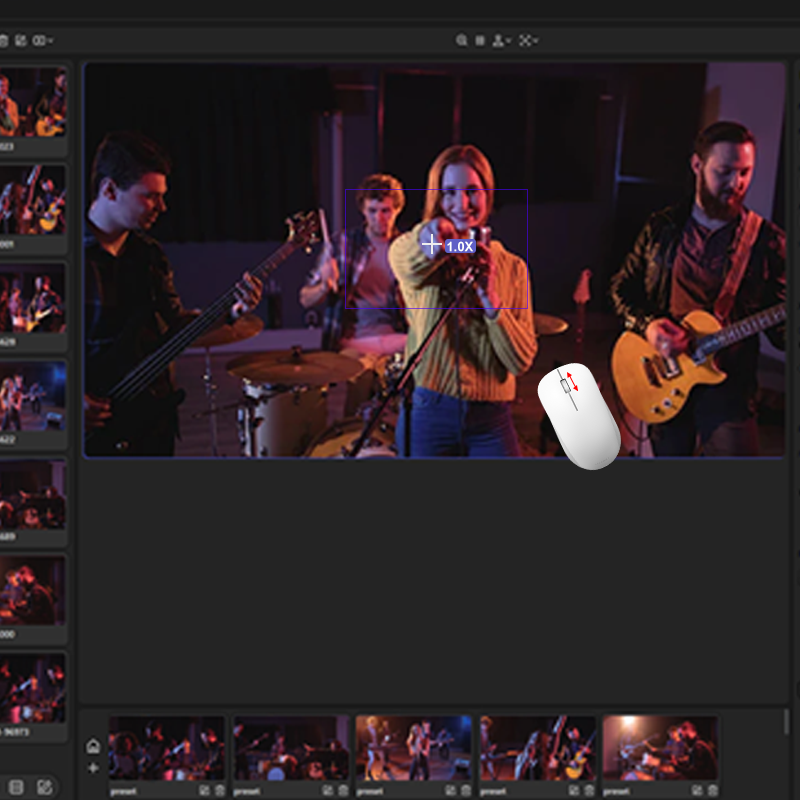Select the second preset thumbnail with drummer

tap(291, 748)
